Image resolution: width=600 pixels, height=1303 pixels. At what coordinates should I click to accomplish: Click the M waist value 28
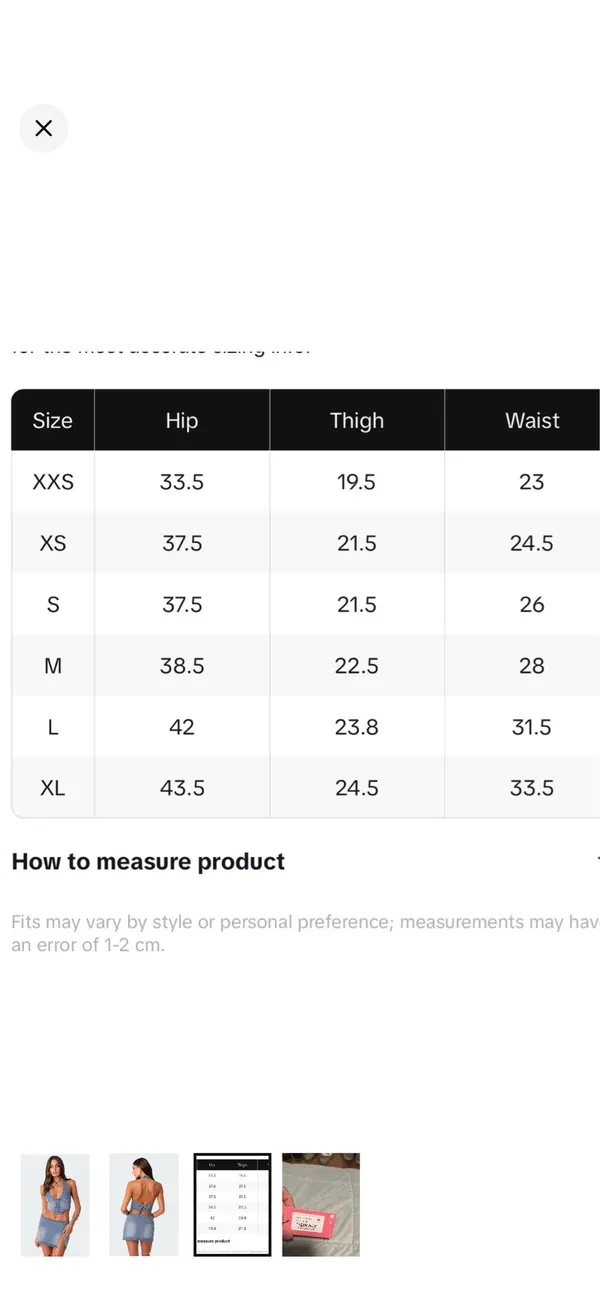point(532,666)
